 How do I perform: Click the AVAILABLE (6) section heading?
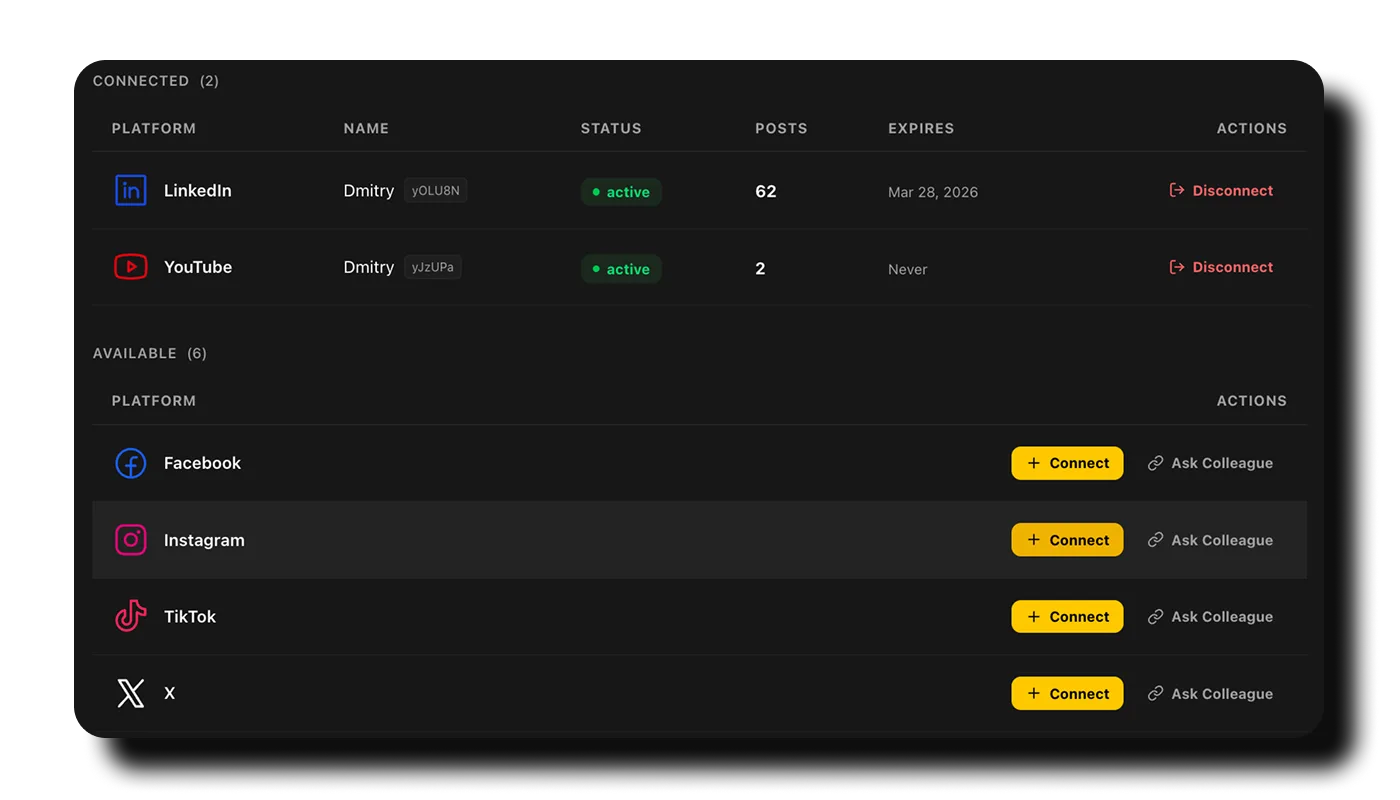coord(150,353)
